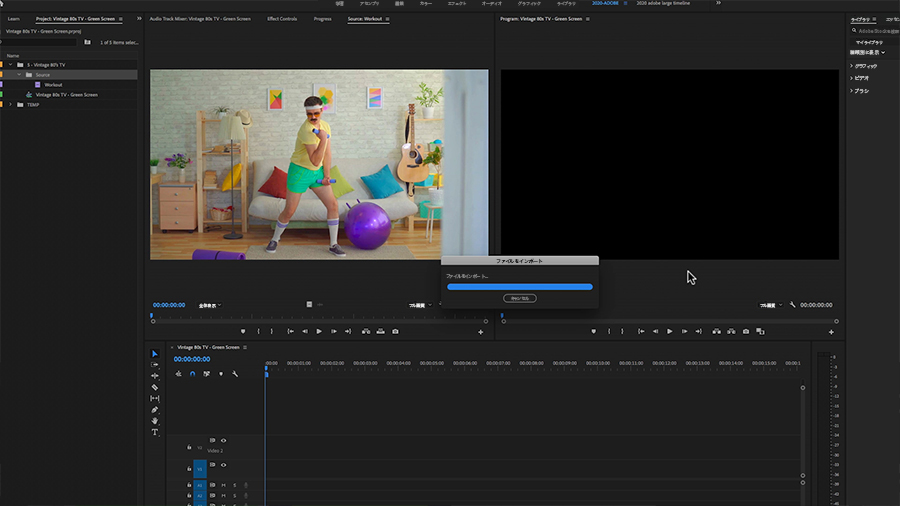Open Source monitor zoom level dropdown
Viewport: 900px width, 506px height.
[210, 306]
